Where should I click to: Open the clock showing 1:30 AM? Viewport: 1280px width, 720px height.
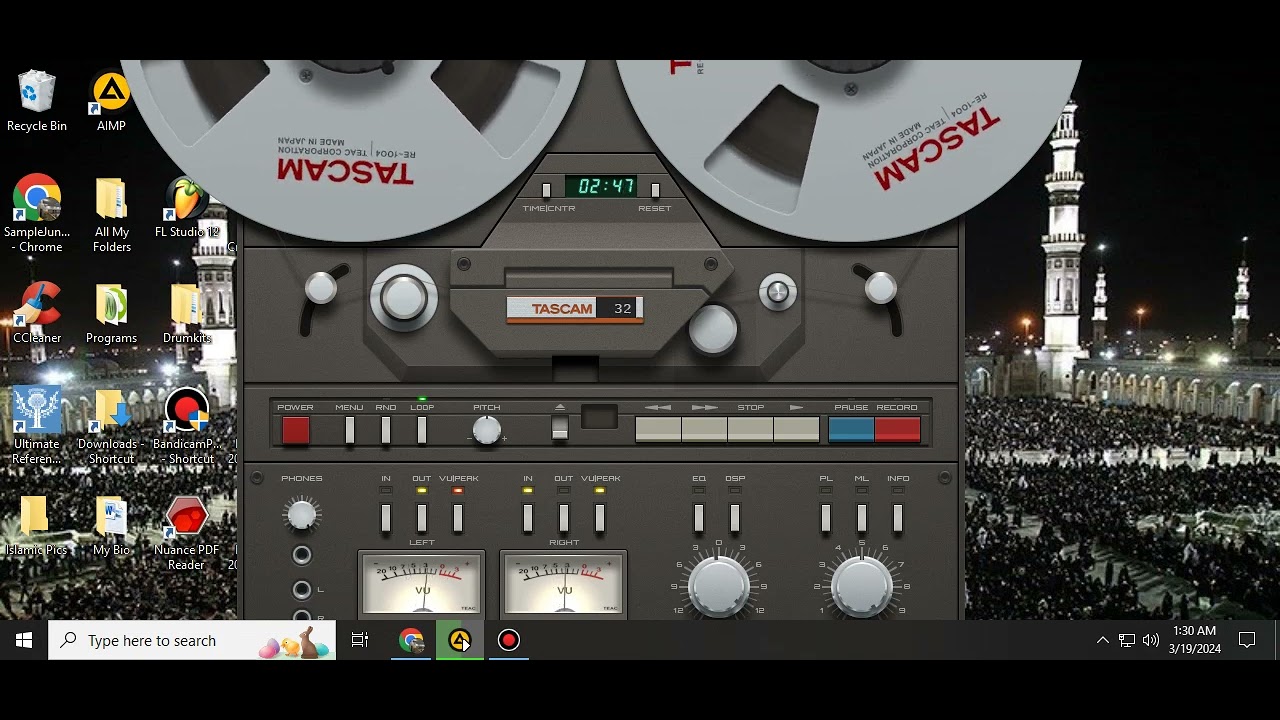1195,640
